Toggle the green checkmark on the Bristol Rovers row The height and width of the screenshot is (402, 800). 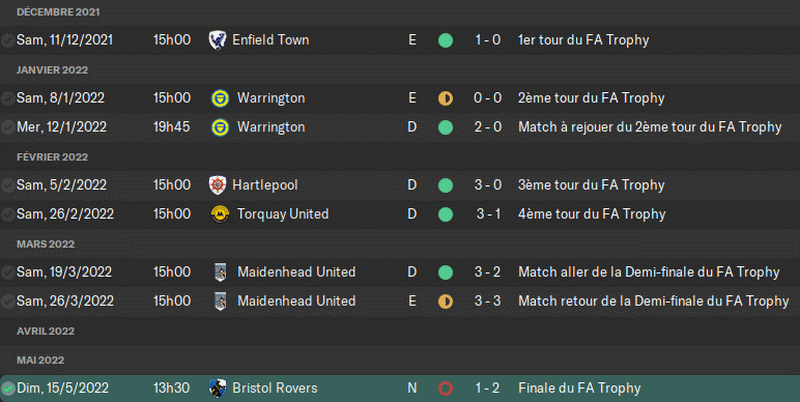8,388
